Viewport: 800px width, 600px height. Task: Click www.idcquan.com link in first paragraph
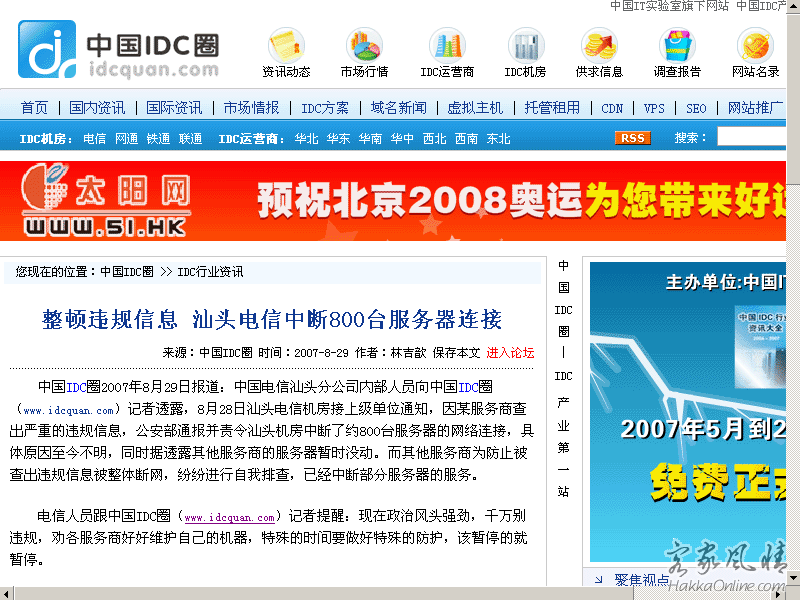coord(68,410)
